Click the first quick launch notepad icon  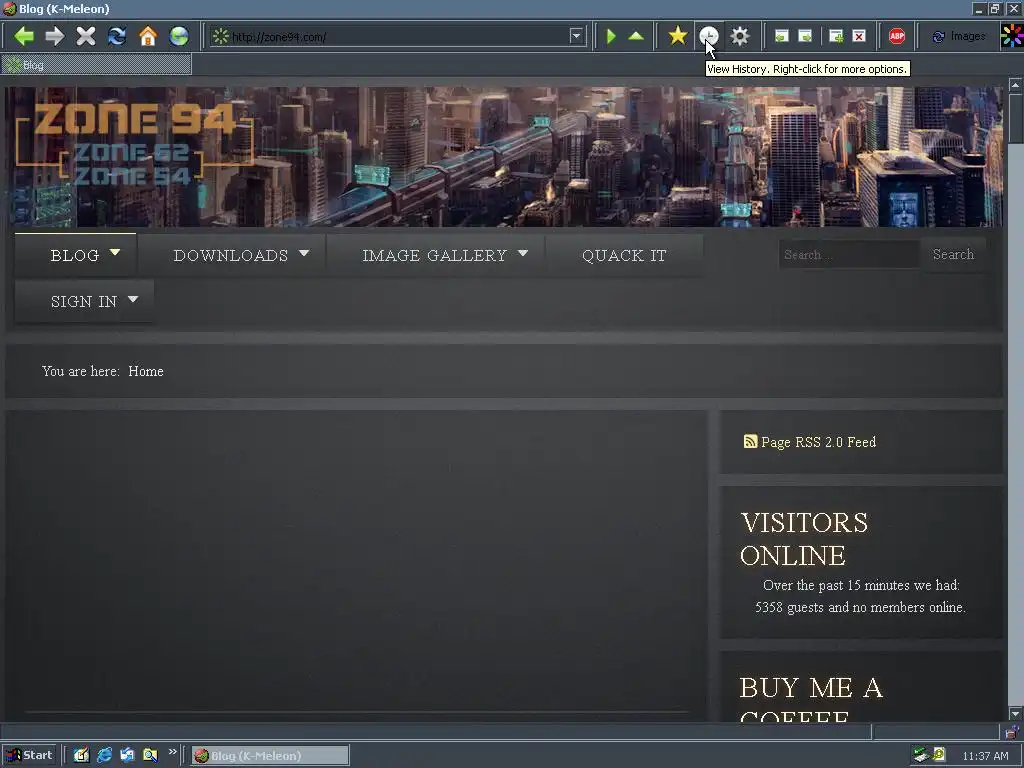click(x=81, y=756)
